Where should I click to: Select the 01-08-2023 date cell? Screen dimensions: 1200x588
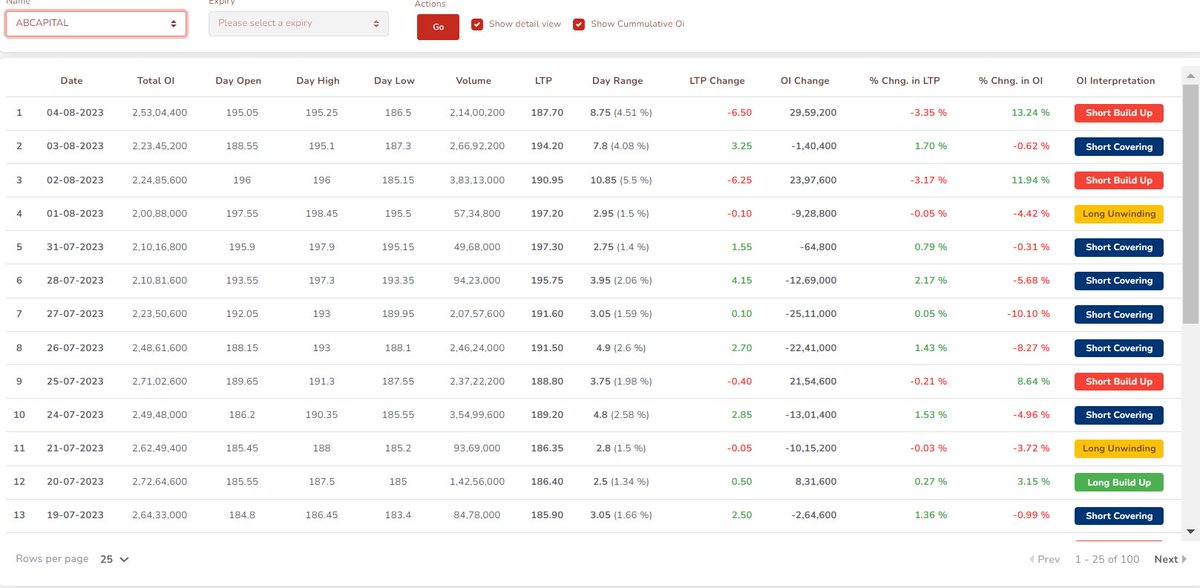75,214
